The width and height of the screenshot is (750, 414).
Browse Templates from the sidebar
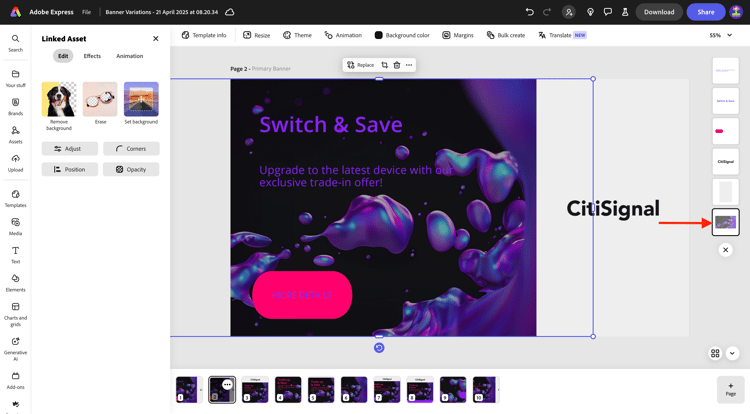[15, 198]
